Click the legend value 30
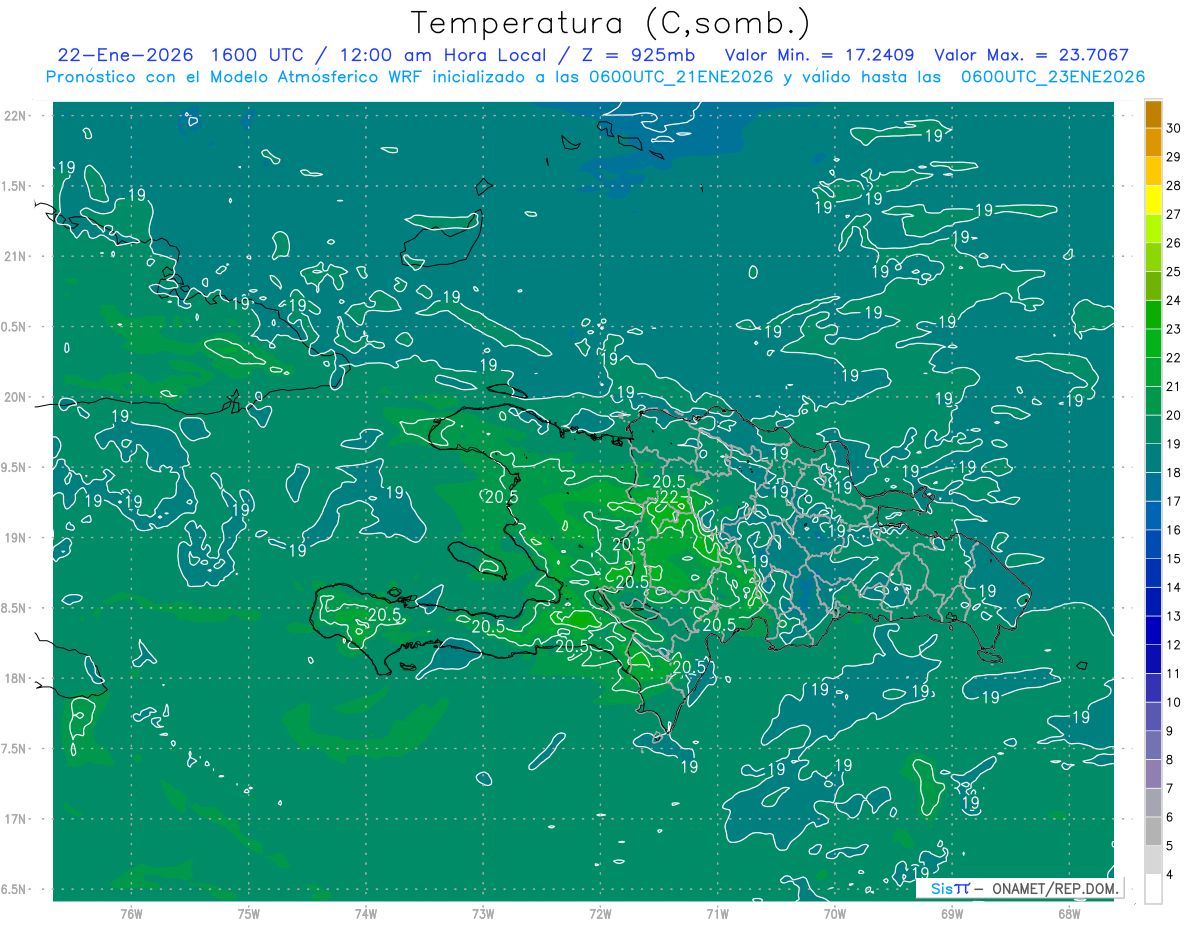The image size is (1200, 927). click(x=1174, y=127)
